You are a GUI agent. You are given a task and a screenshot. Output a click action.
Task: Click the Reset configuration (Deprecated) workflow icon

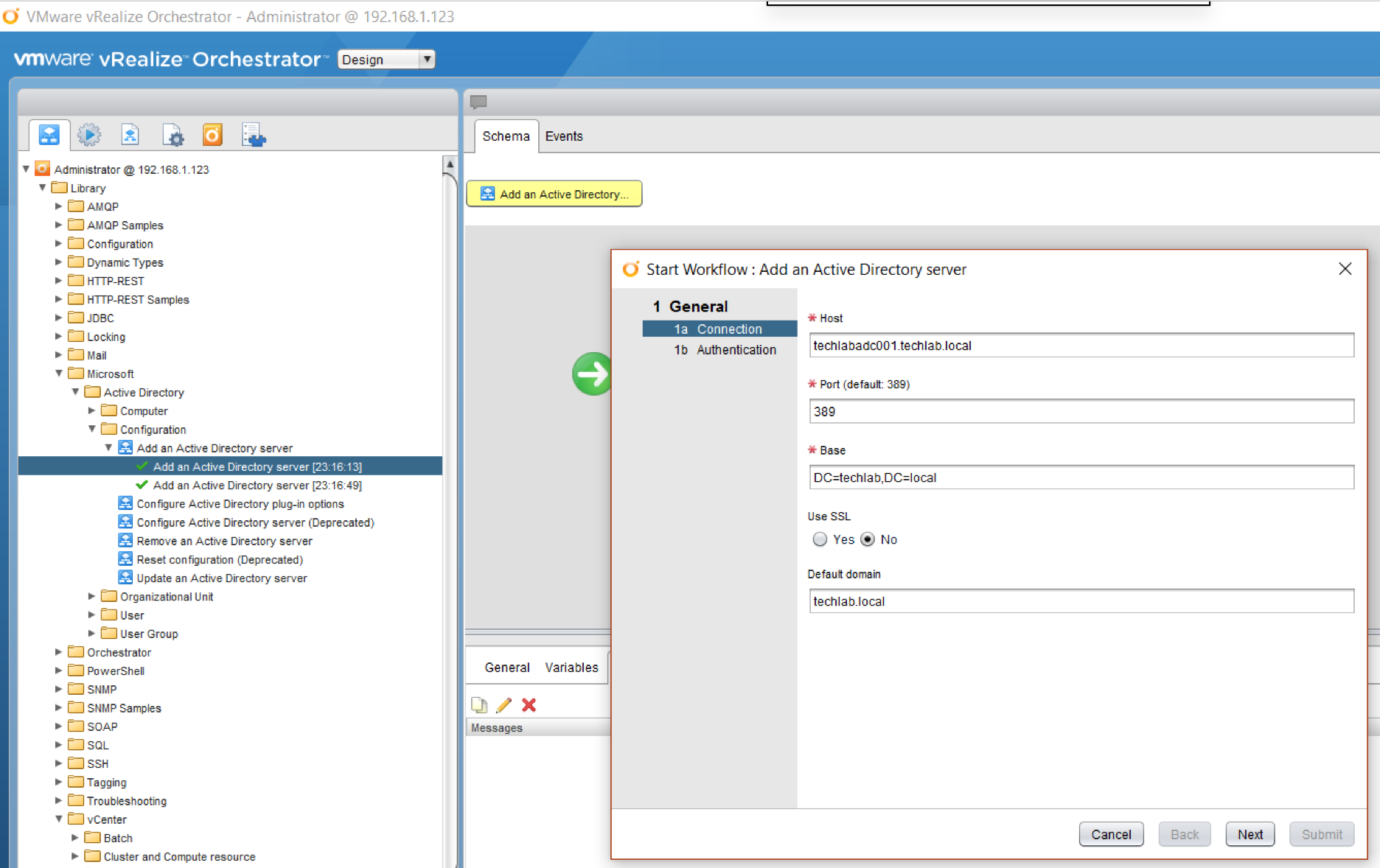click(125, 559)
